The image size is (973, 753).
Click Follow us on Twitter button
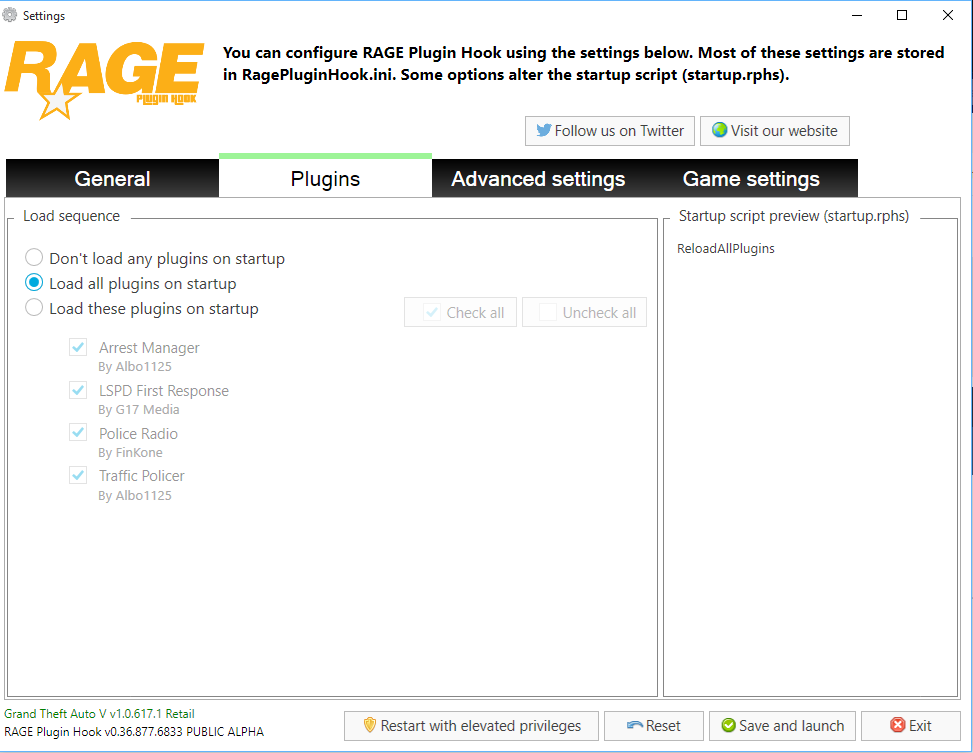click(x=609, y=131)
